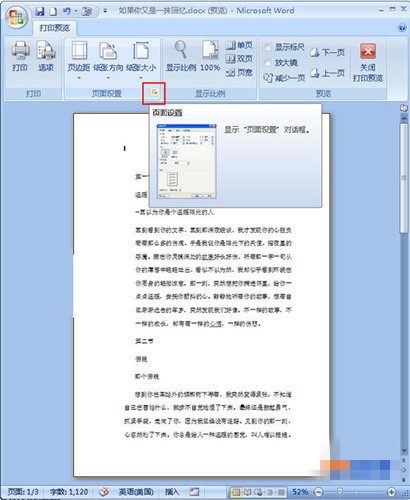This screenshot has height=500, width=410.
Task: Toggle the 放大镜 magnifier checkbox
Action: (x=267, y=63)
